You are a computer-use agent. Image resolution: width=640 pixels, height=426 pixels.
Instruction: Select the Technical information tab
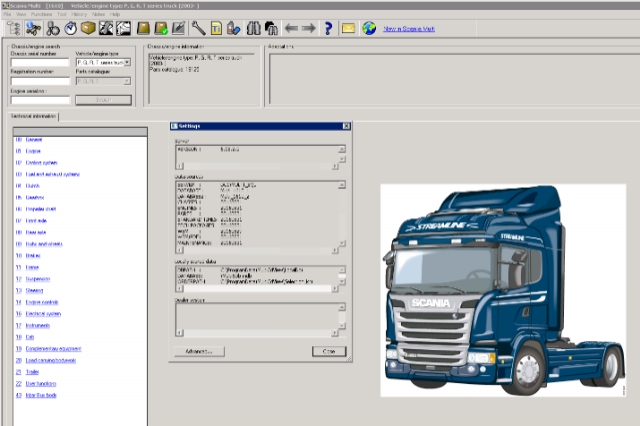[33, 116]
